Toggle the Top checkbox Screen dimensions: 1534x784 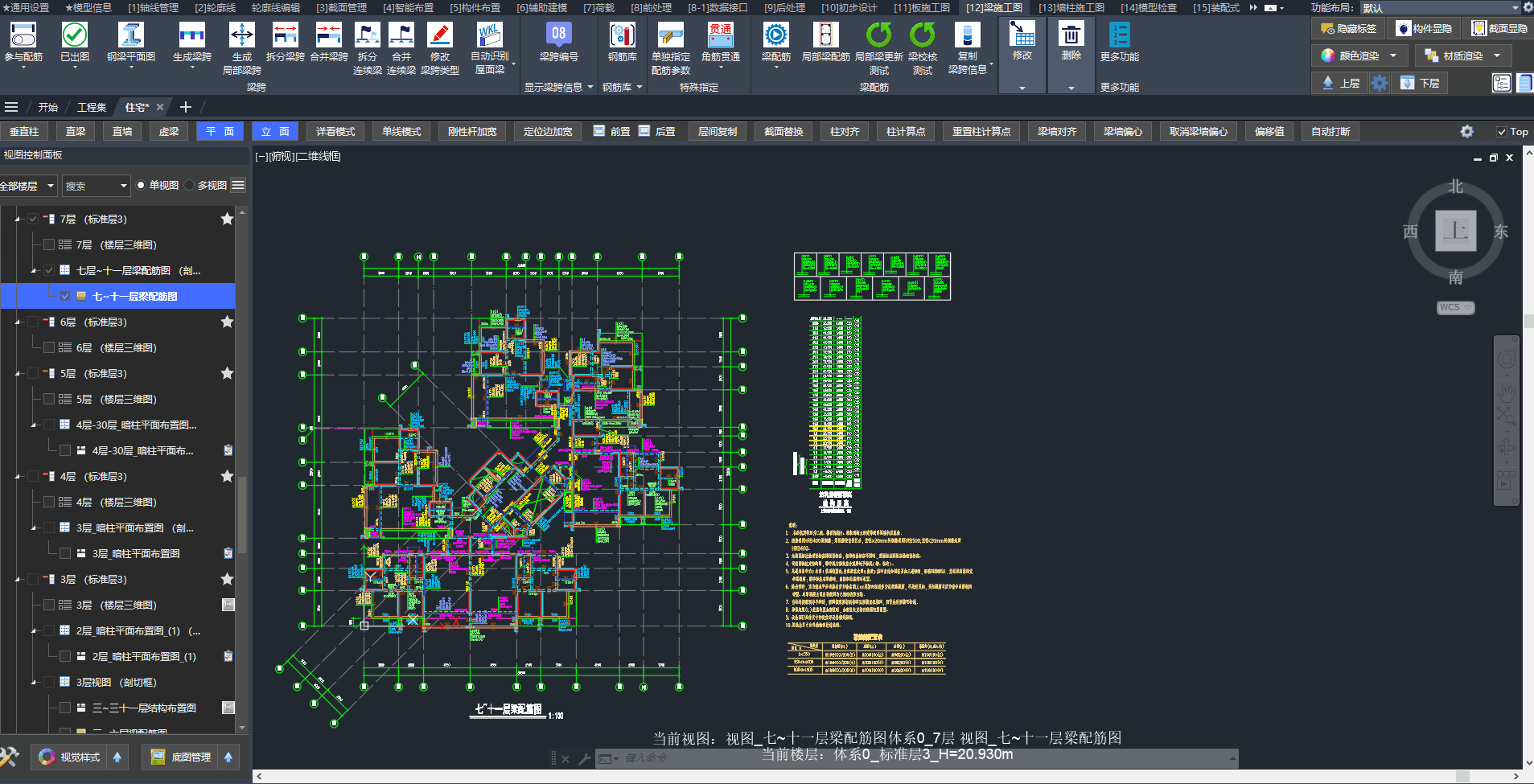click(x=1501, y=132)
